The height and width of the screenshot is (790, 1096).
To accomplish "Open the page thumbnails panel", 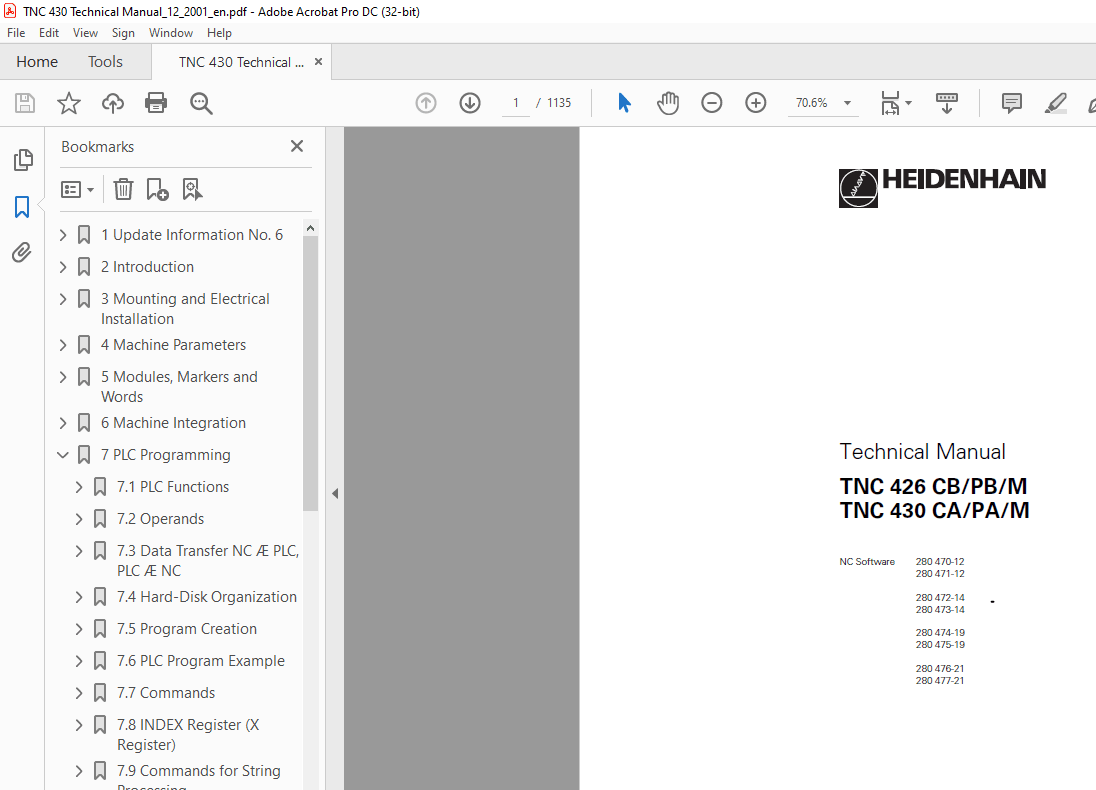I will pos(22,160).
